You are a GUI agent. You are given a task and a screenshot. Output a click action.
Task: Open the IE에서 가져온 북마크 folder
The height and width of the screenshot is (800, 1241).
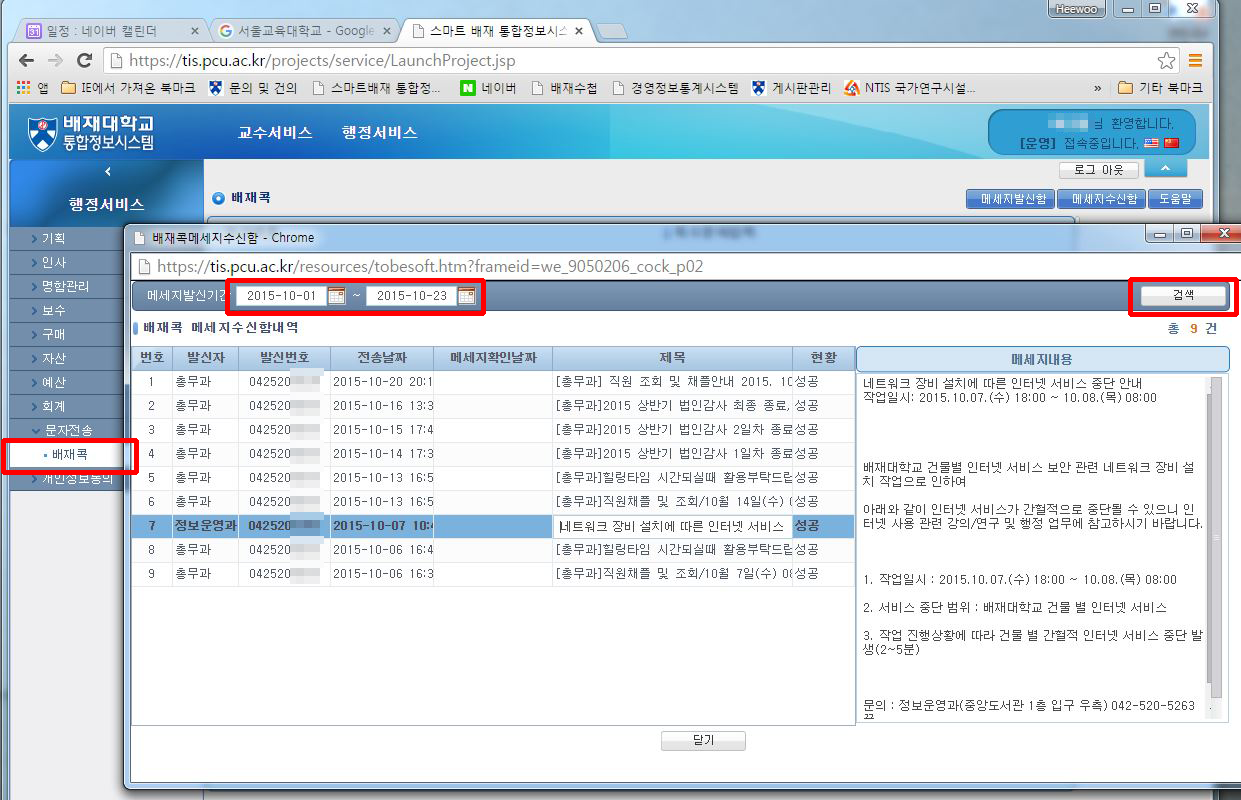pyautogui.click(x=128, y=88)
